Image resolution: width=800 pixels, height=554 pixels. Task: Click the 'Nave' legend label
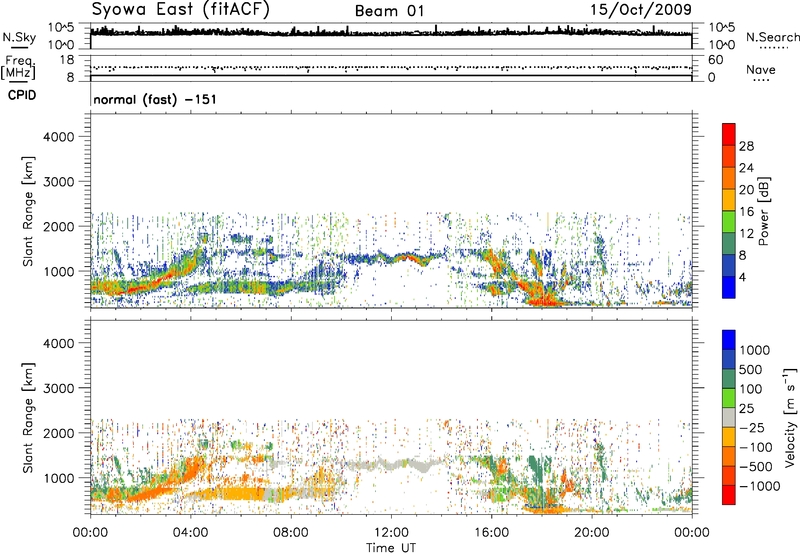761,69
